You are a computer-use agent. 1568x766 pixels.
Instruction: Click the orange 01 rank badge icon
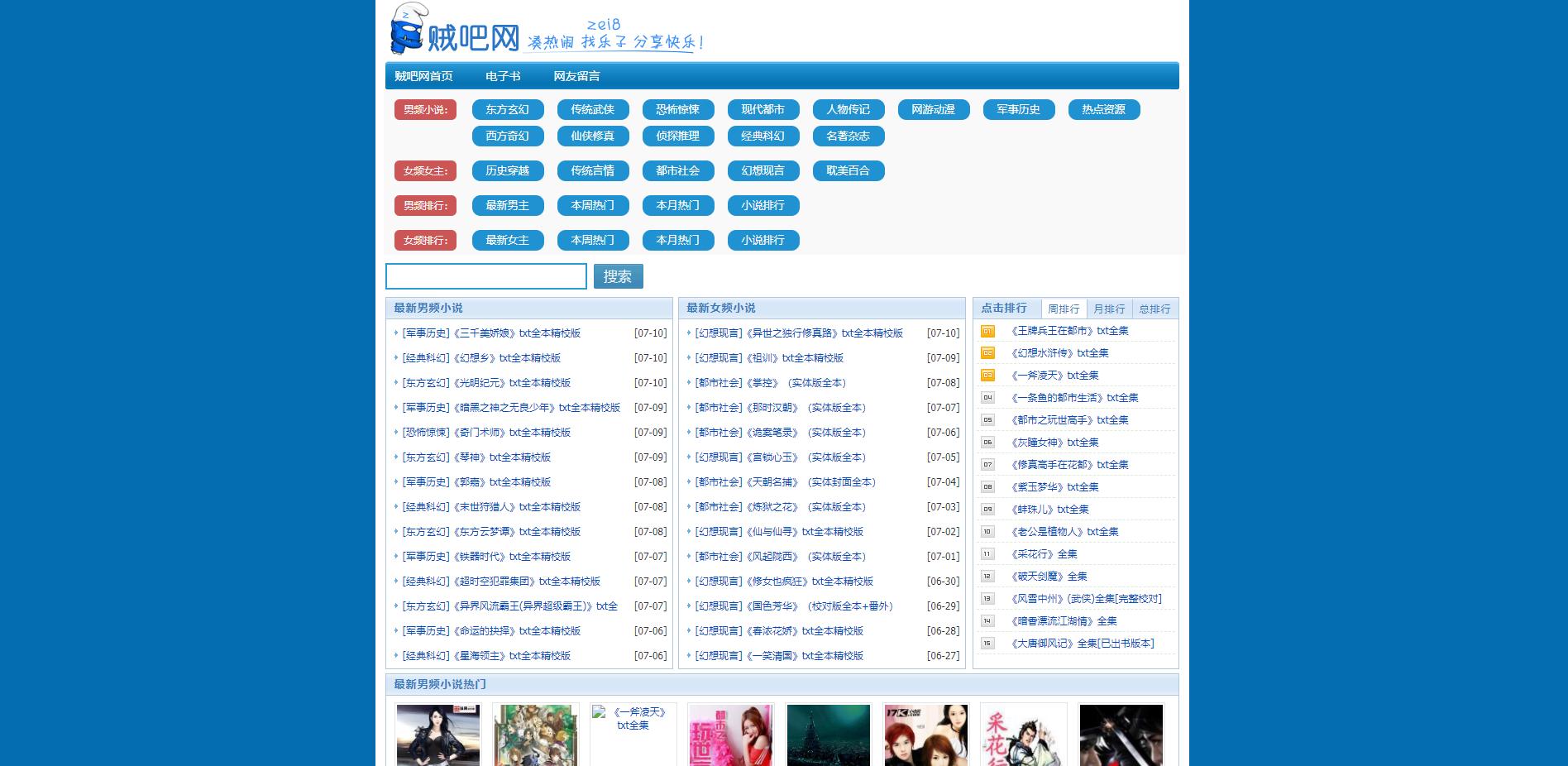[987, 330]
